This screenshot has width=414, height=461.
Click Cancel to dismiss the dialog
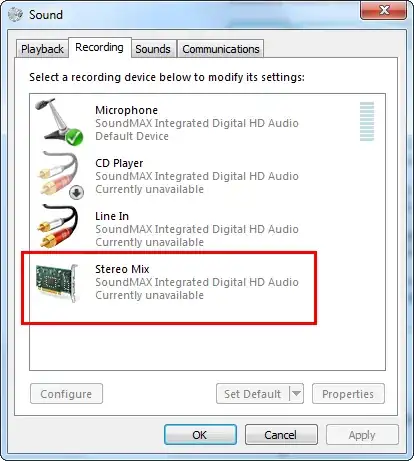pos(281,435)
